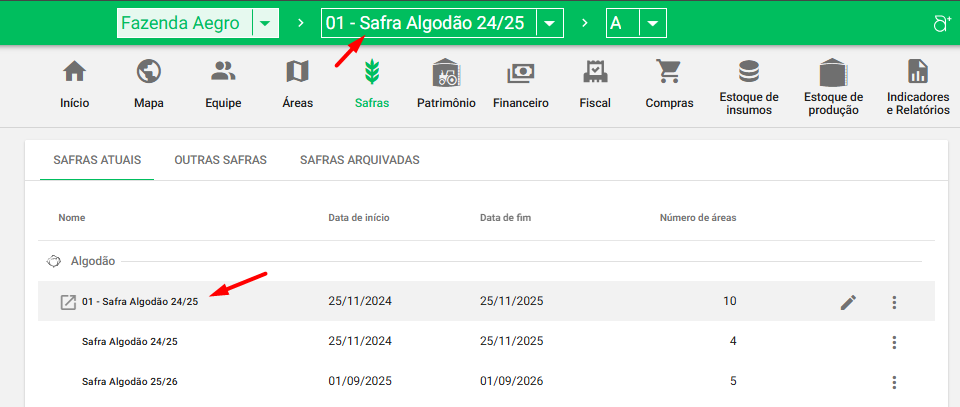Open Compras shopping cart icon
This screenshot has width=960, height=407.
[669, 73]
